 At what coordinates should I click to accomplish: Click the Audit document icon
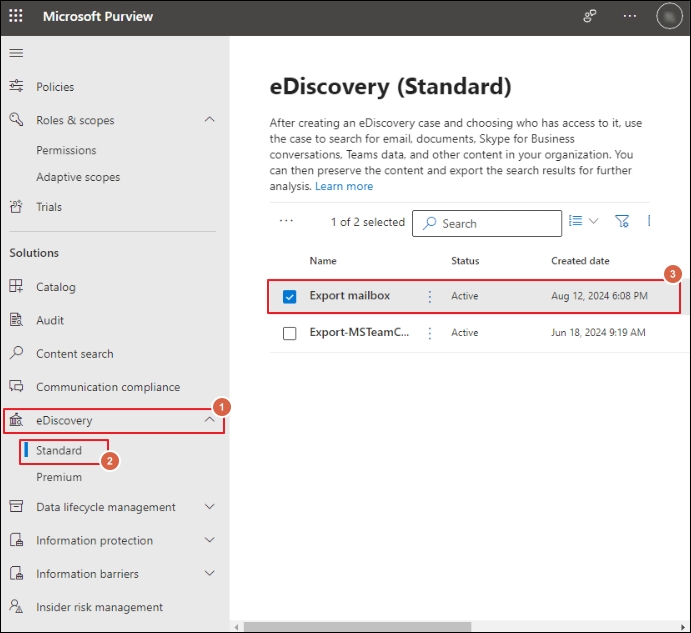[x=16, y=320]
